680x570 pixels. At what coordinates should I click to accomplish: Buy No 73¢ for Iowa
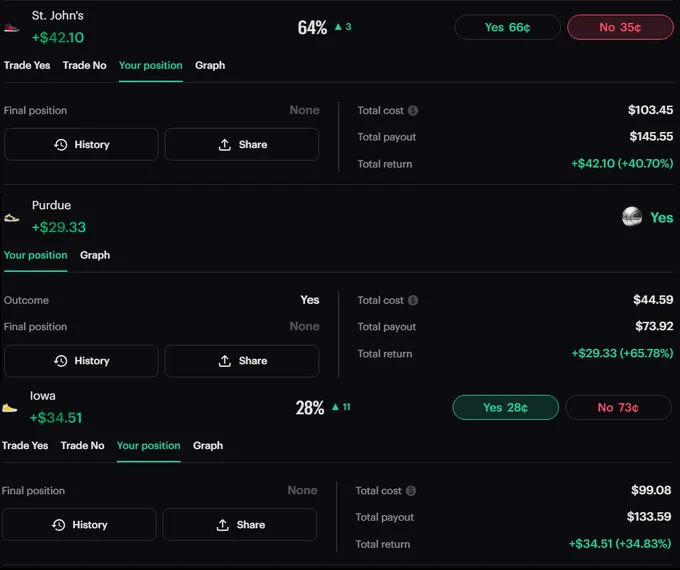pyautogui.click(x=618, y=407)
